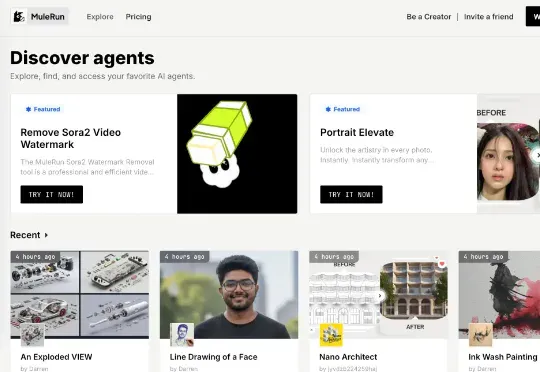Open An Exploded VIEW agent title
Viewport: 540px width, 372px height.
[x=56, y=357]
